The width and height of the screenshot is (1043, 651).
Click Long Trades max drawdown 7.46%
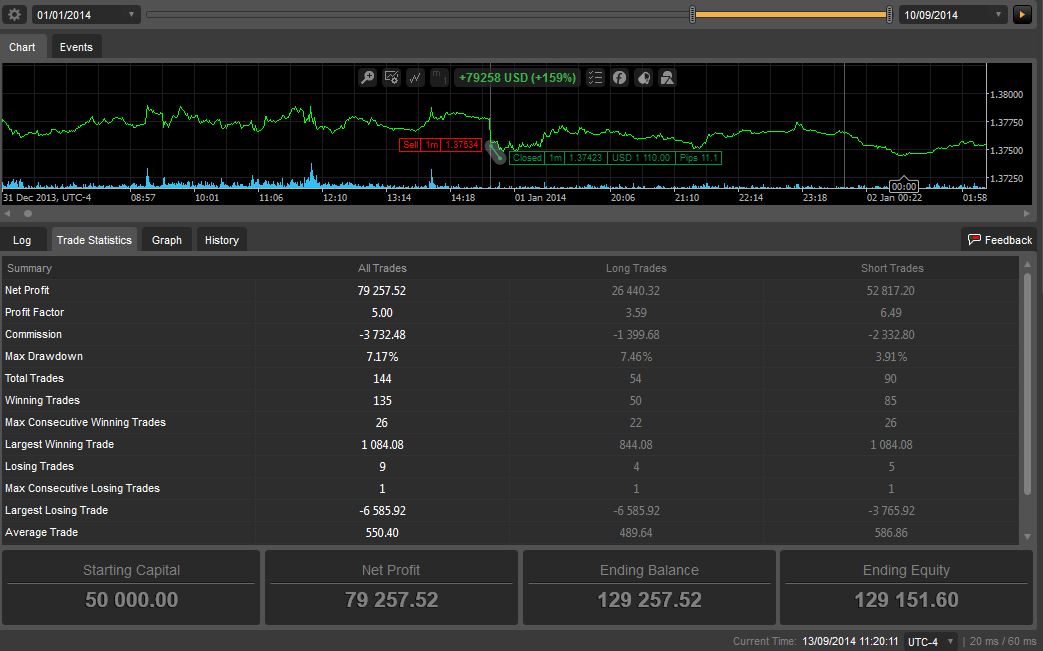tap(636, 356)
